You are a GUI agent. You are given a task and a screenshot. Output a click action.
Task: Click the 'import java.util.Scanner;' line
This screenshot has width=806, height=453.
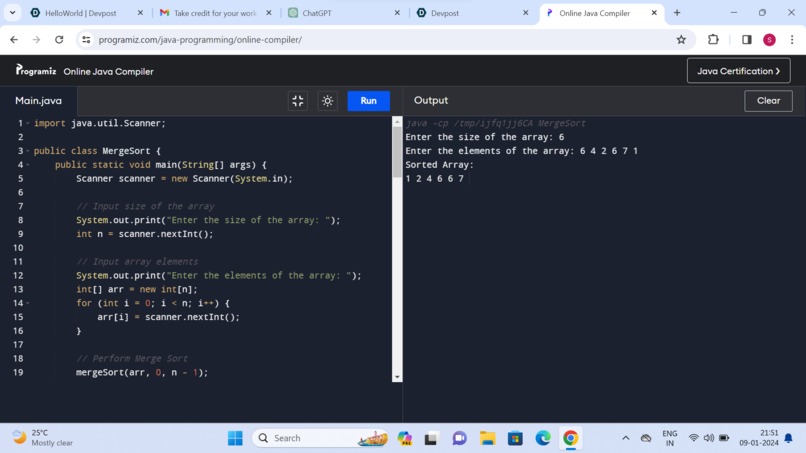[x=100, y=123]
